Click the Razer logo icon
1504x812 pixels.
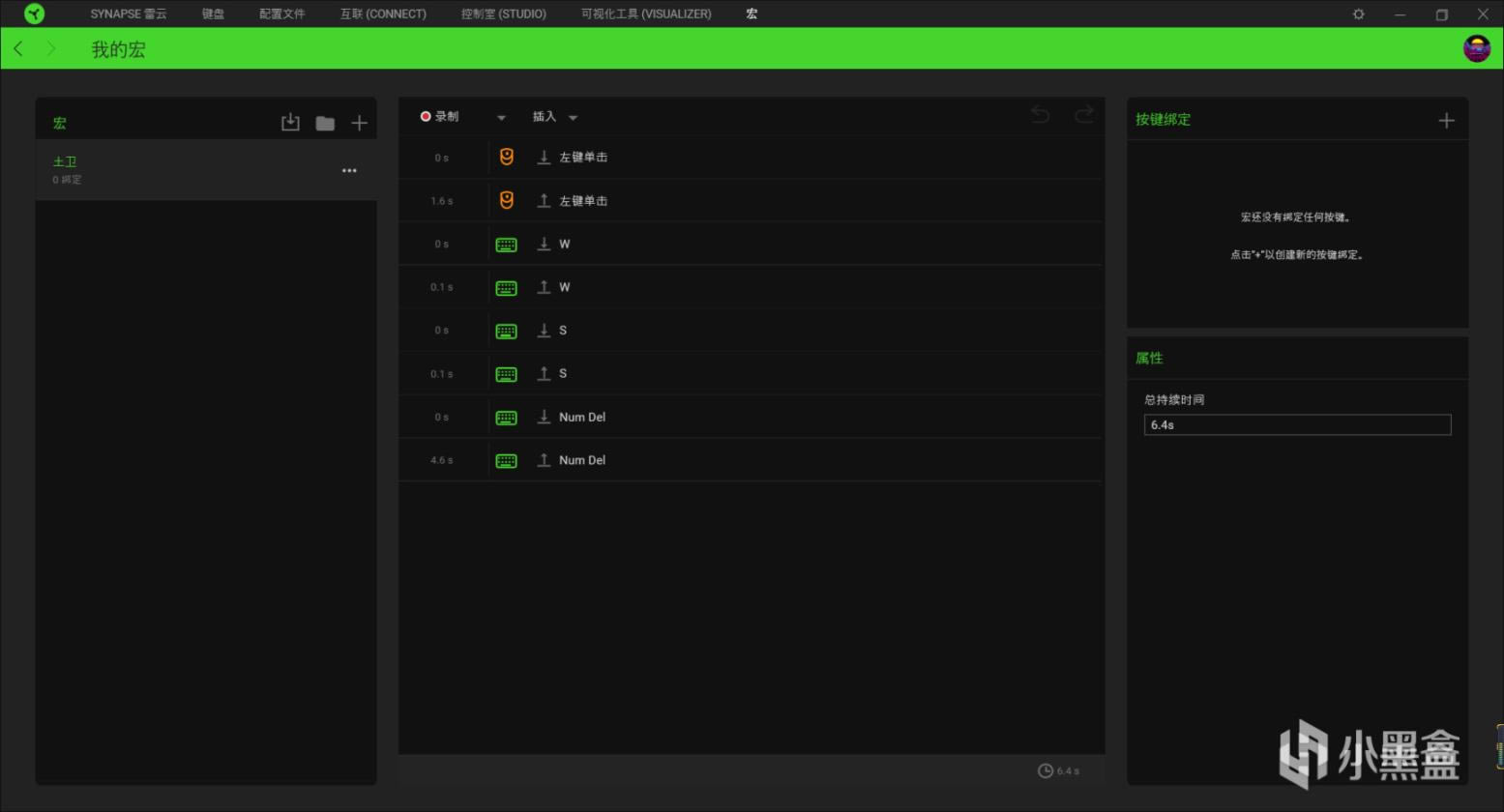(34, 14)
